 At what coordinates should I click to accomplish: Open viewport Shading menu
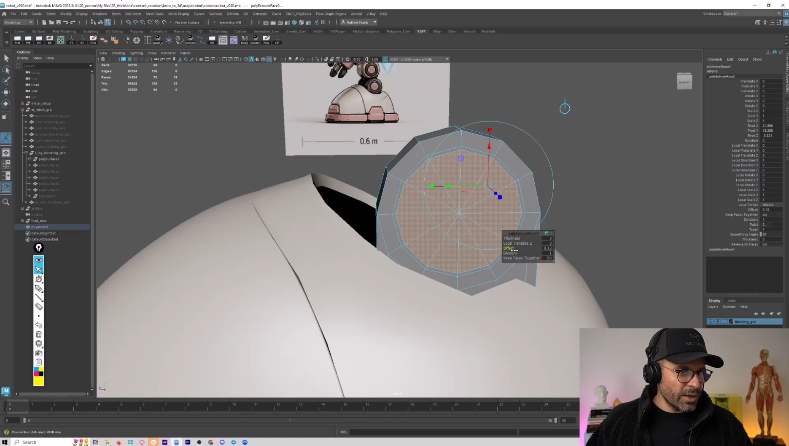pos(118,53)
